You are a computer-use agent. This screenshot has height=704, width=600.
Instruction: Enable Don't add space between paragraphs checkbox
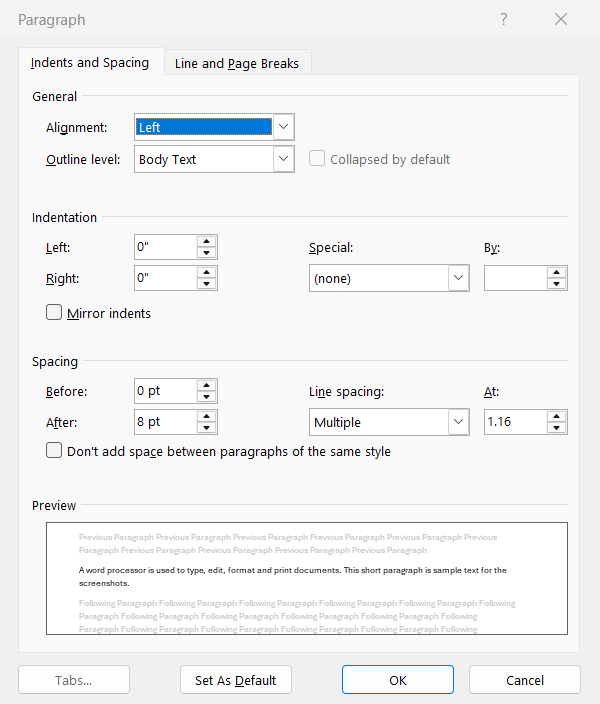(x=54, y=450)
